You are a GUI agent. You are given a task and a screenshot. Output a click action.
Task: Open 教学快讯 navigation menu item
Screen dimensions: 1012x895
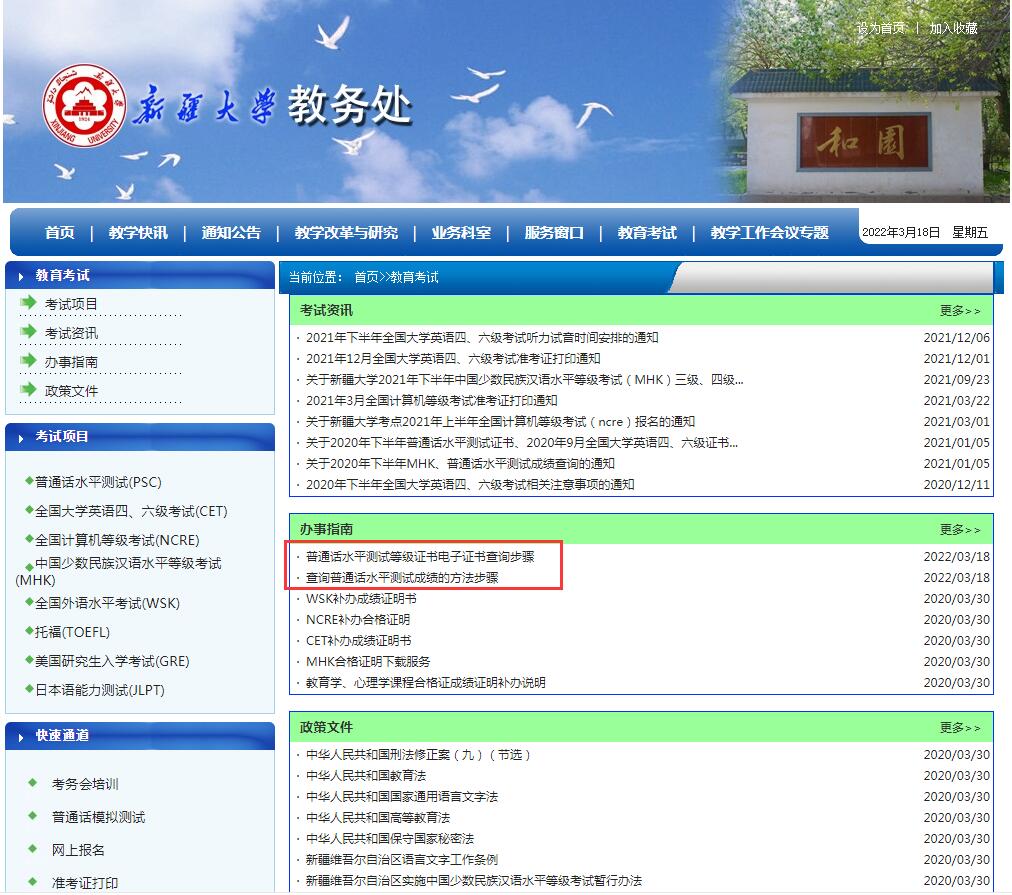point(138,233)
